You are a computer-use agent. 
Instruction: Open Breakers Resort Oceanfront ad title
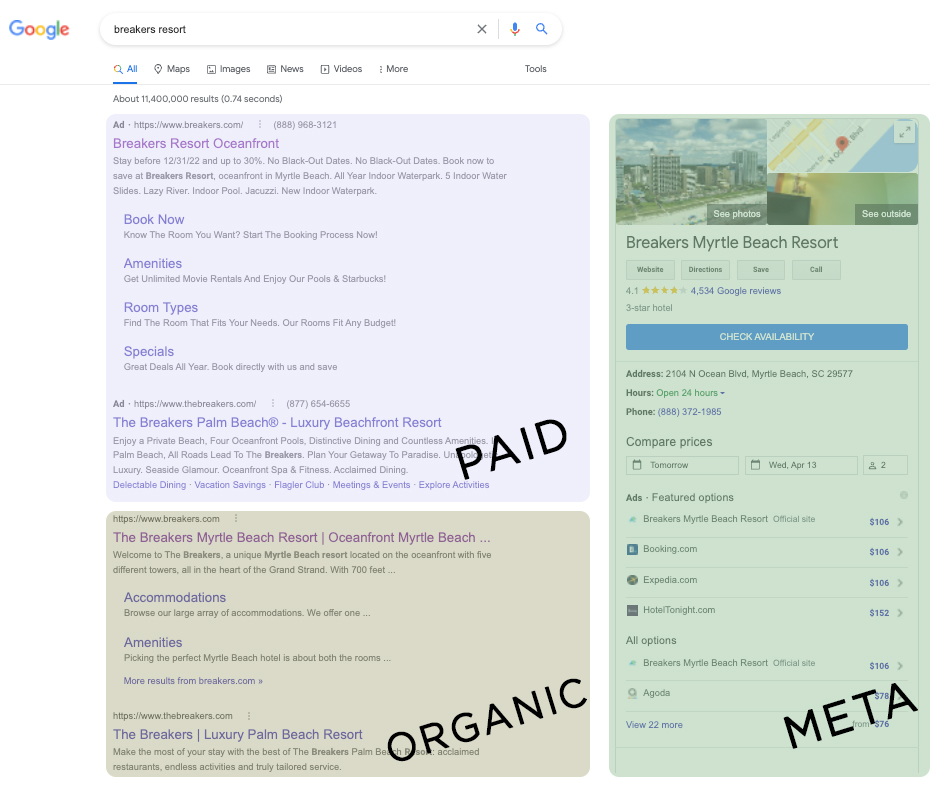point(196,144)
